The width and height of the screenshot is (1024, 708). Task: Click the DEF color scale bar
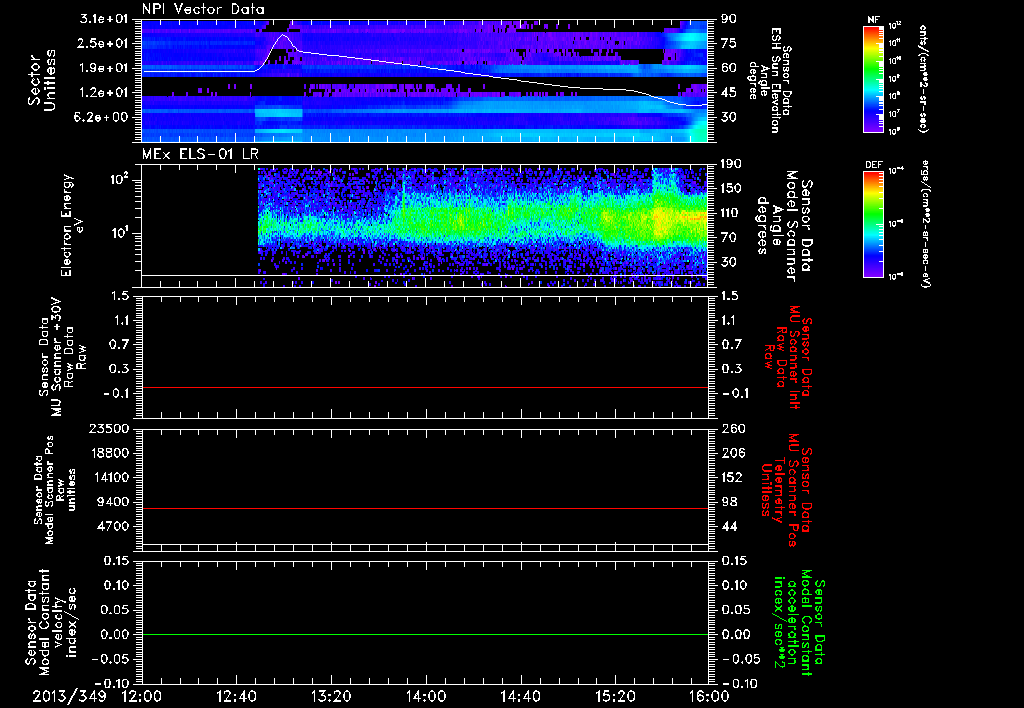[x=874, y=224]
